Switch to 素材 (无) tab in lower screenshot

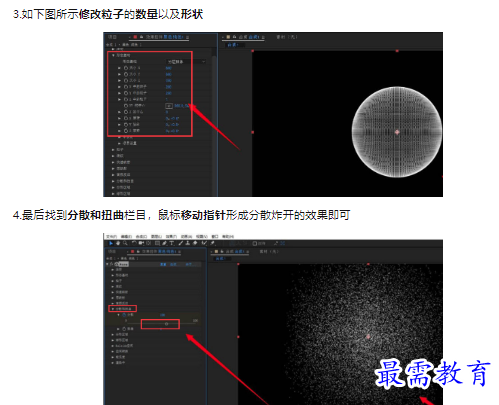[269, 251]
